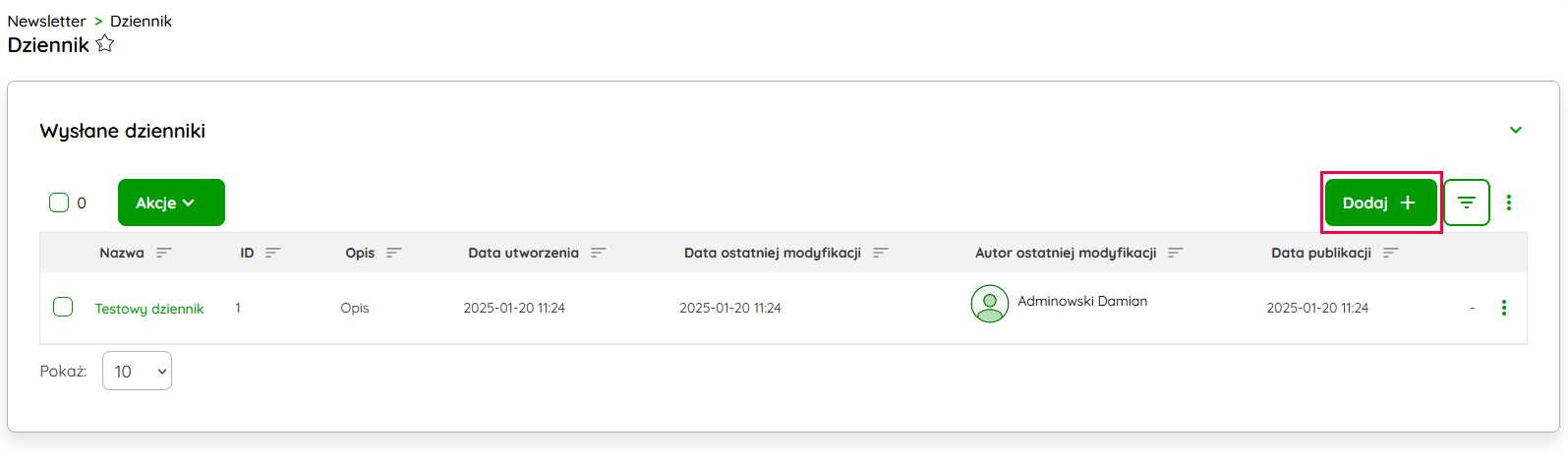
Task: Sort by Opis column icon
Action: pyautogui.click(x=394, y=253)
